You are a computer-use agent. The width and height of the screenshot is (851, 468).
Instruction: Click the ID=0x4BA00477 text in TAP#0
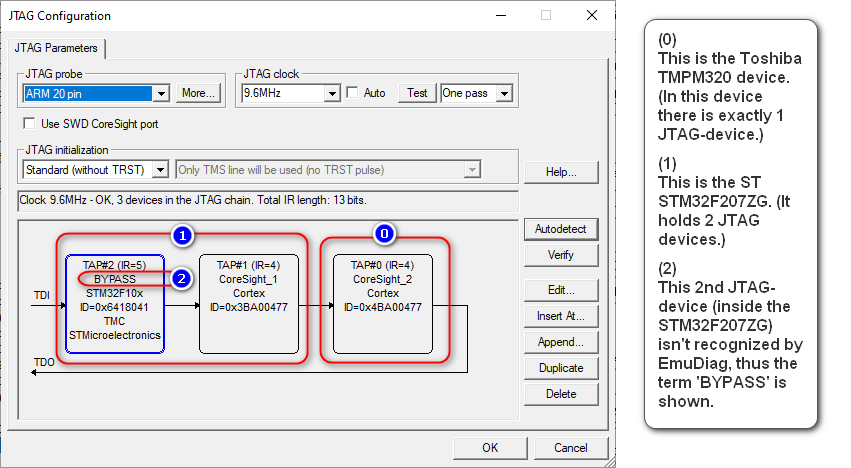(x=383, y=307)
